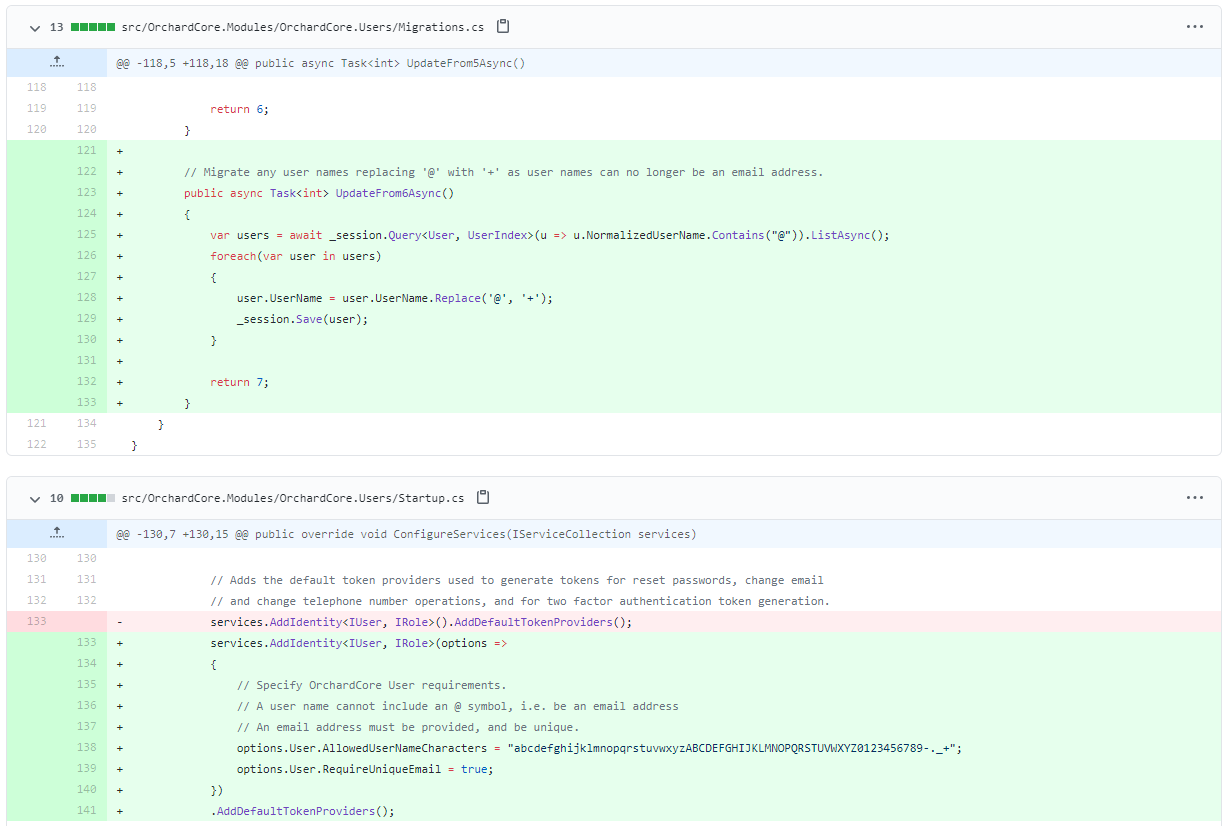Click the foreach(var user in users) line
The image size is (1228, 826).
coord(296,256)
